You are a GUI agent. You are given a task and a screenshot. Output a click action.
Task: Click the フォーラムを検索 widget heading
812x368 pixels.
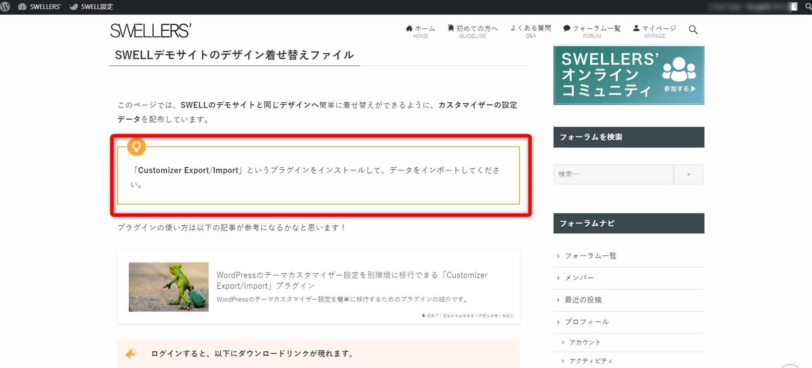tap(629, 137)
